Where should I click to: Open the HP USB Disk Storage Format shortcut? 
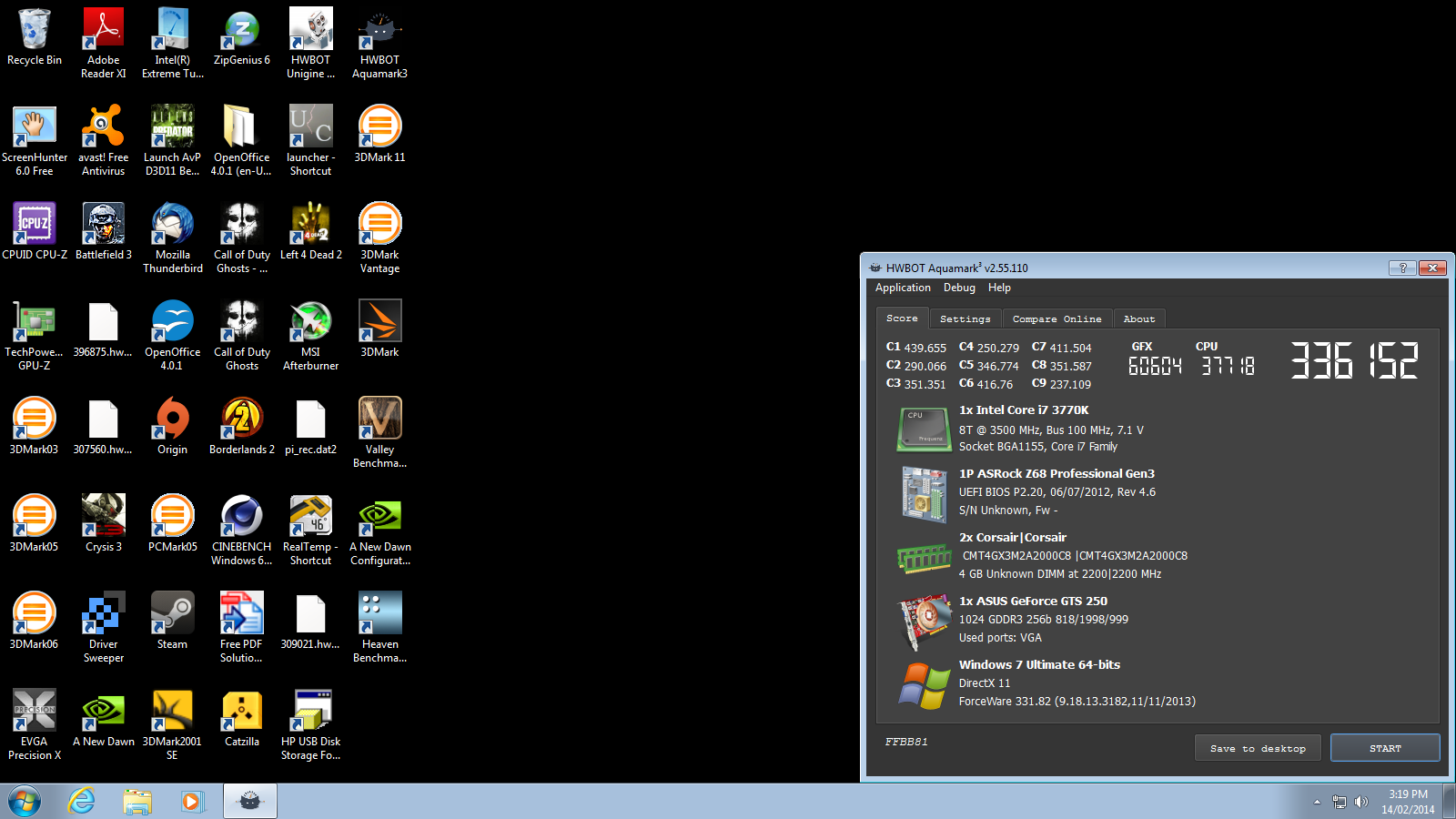(x=310, y=725)
